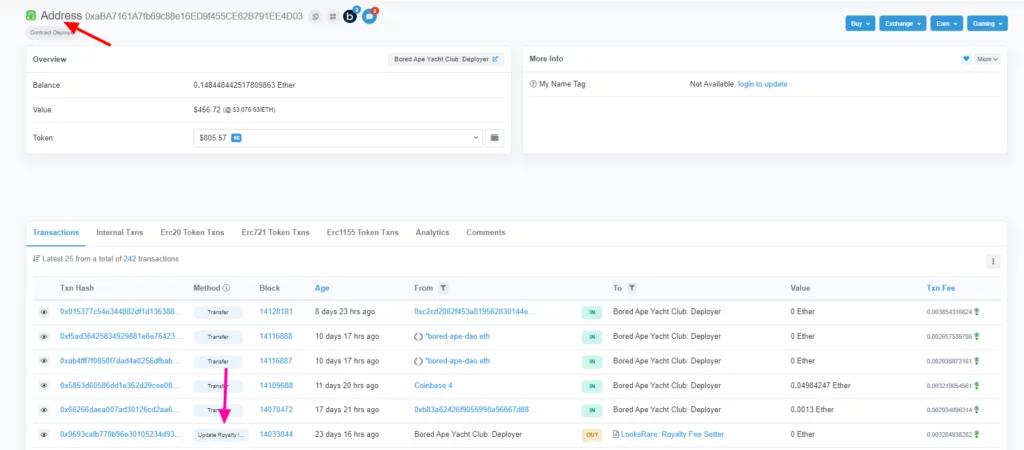The width and height of the screenshot is (1024, 450).
Task: Filter transactions by From address
Action: click(x=443, y=288)
